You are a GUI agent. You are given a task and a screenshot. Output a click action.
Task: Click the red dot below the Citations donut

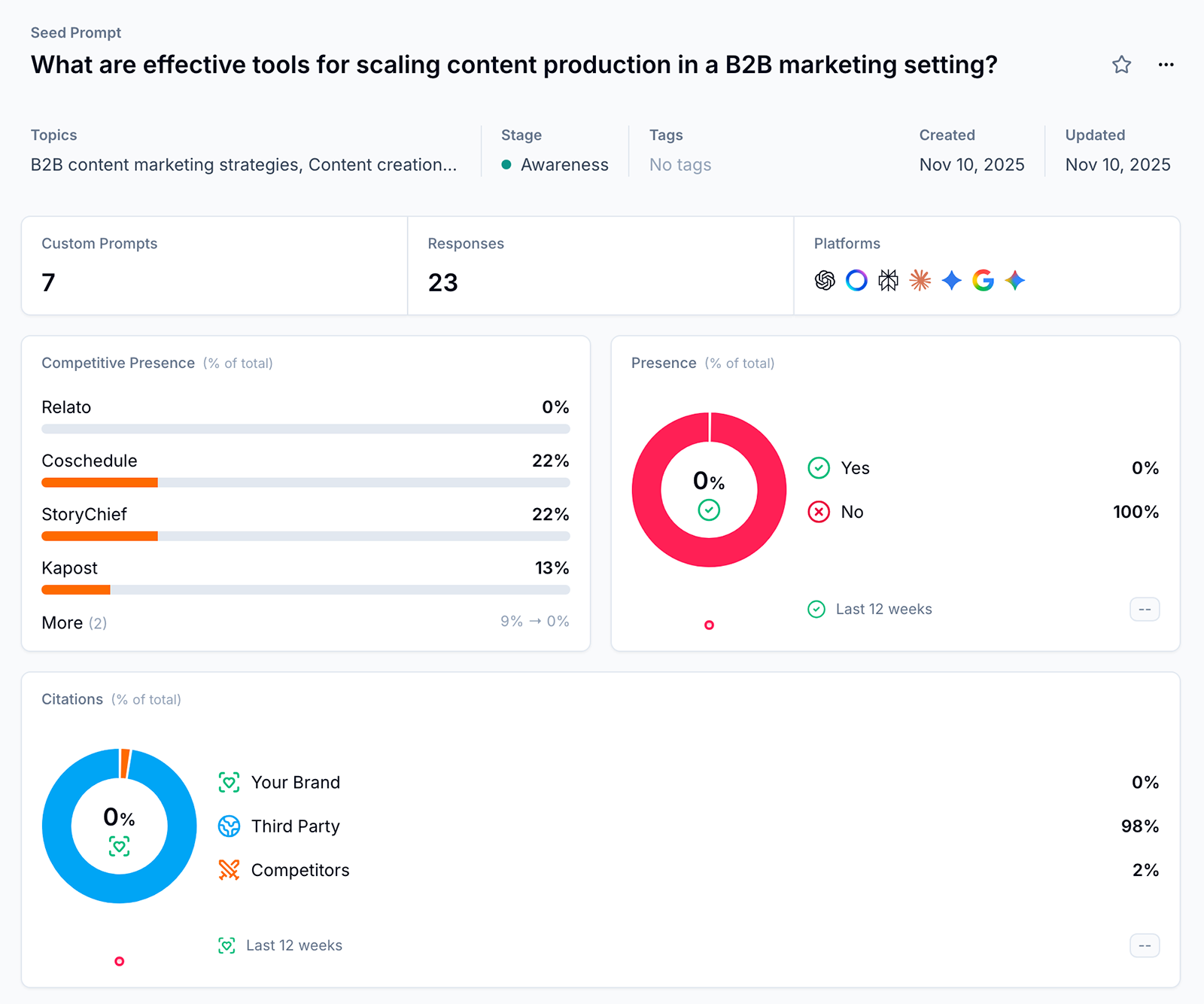tap(119, 961)
